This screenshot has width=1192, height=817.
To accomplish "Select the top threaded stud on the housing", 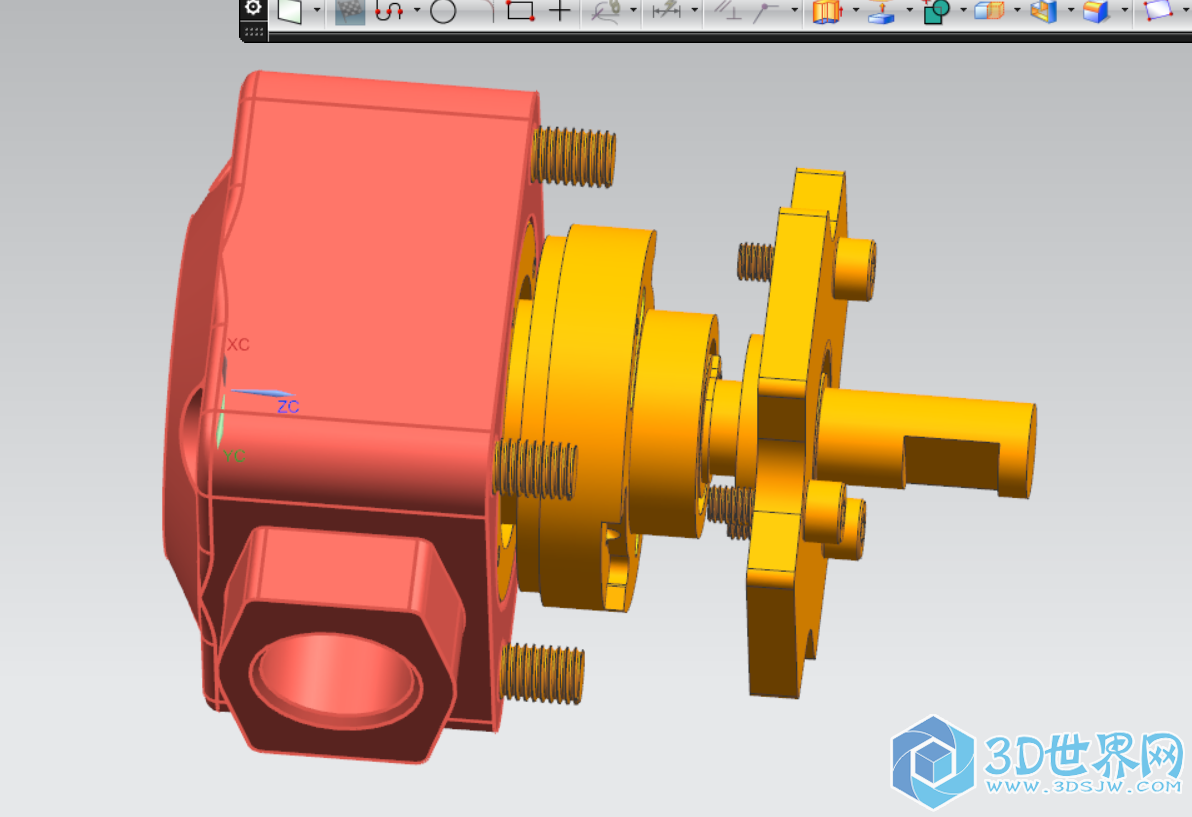I will coord(574,157).
